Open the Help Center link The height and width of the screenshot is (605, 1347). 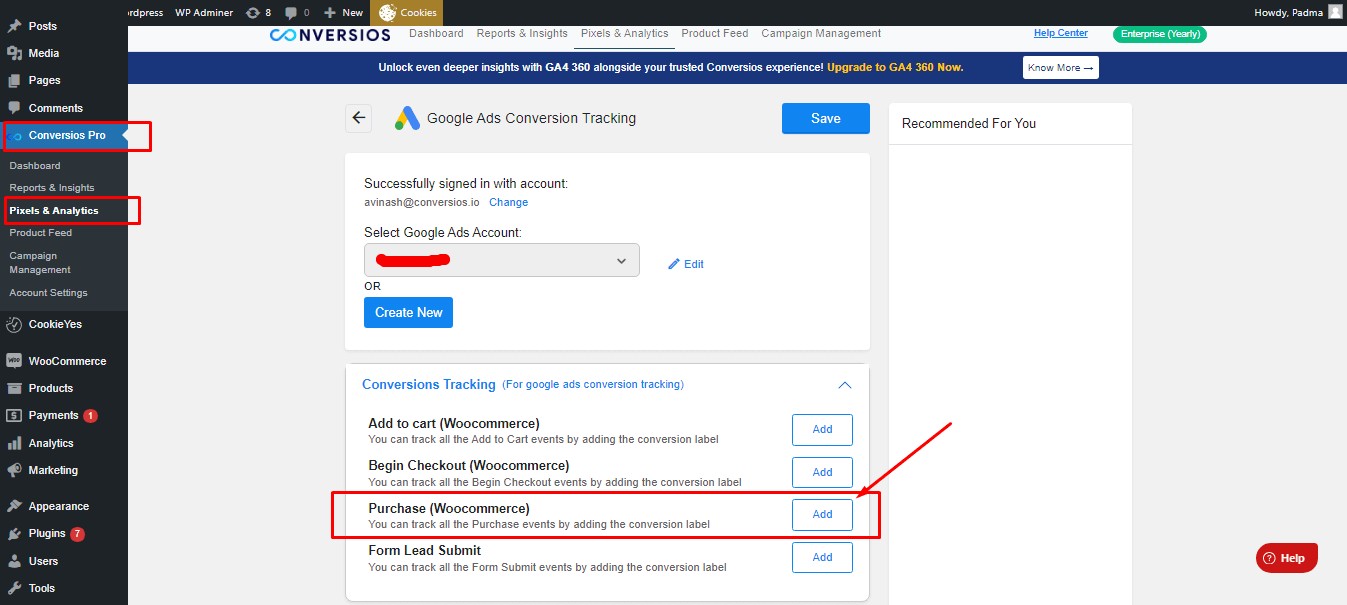(1061, 33)
